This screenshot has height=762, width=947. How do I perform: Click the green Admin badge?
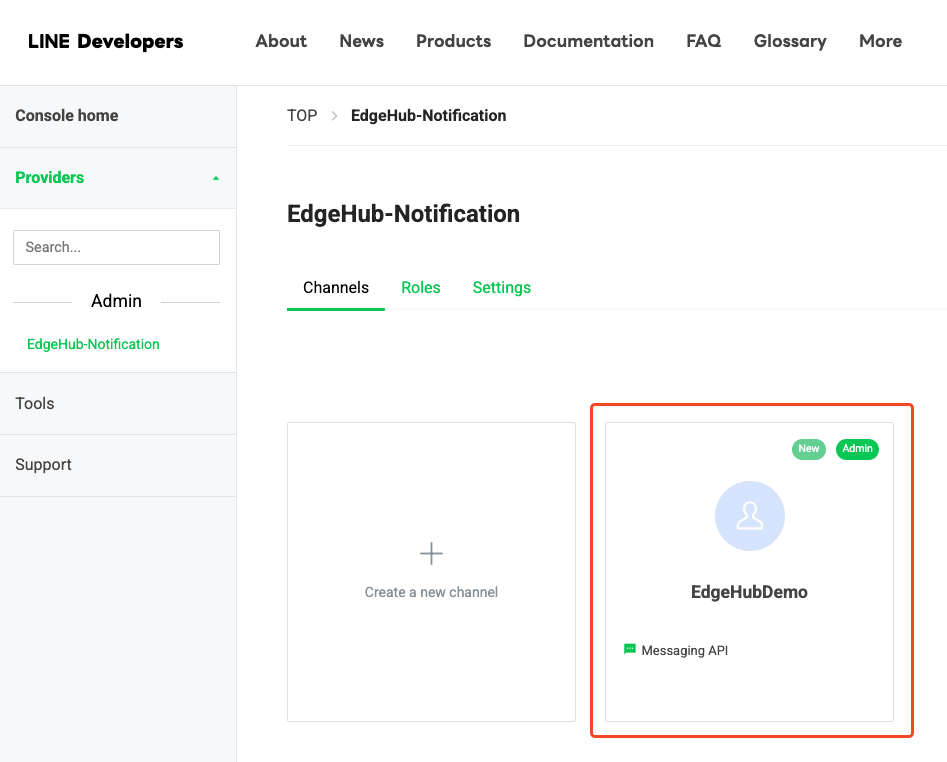[857, 449]
